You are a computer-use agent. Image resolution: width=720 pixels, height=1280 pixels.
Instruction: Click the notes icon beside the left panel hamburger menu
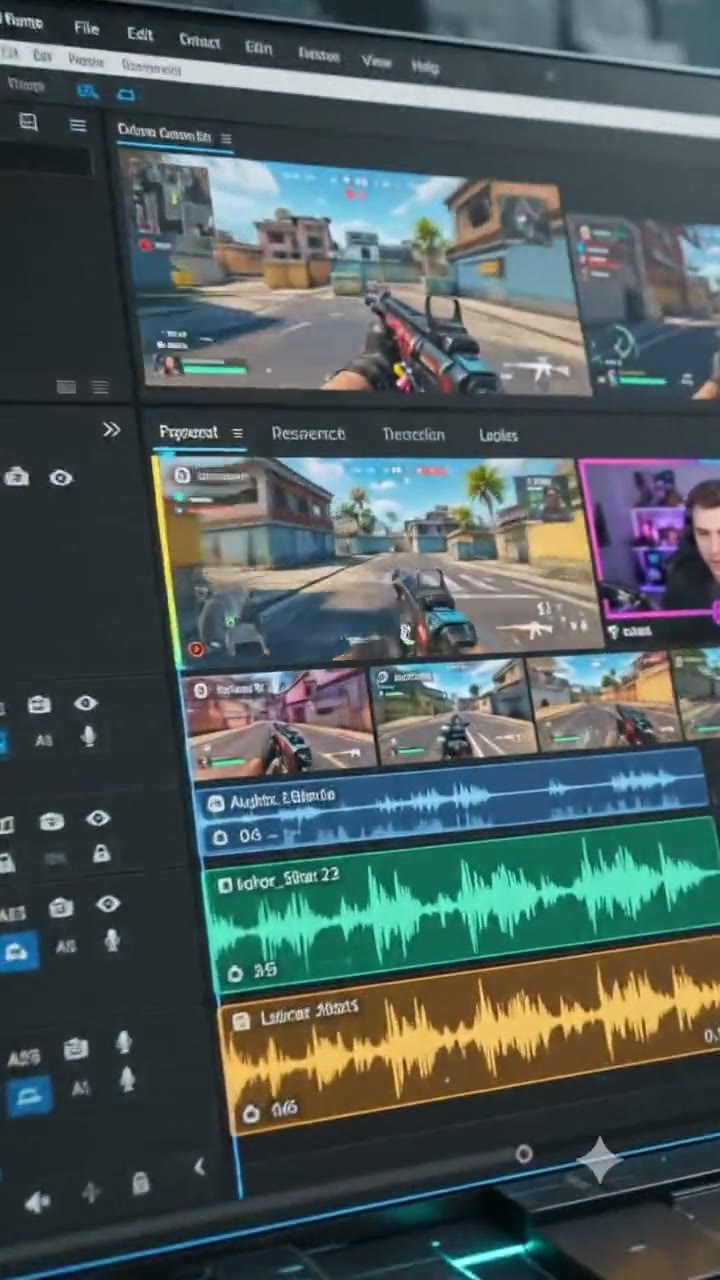pyautogui.click(x=28, y=122)
